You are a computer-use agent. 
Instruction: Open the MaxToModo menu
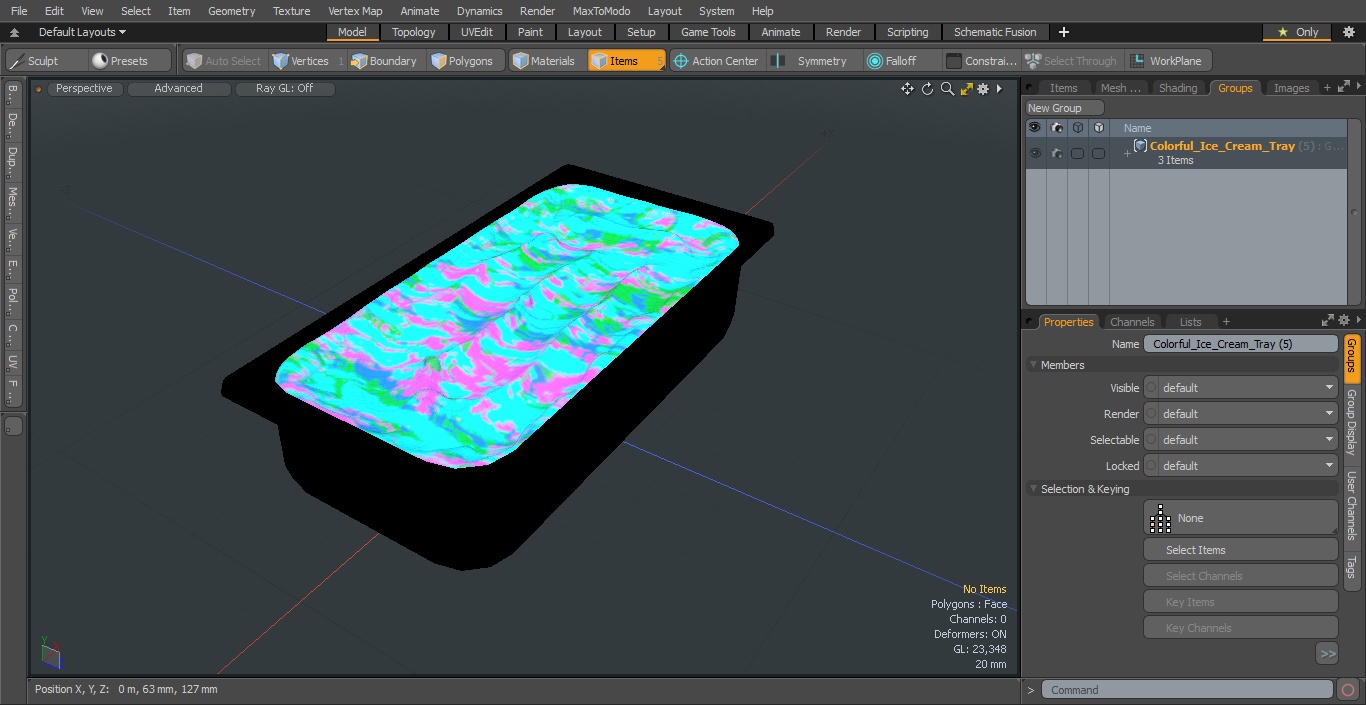pyautogui.click(x=601, y=11)
